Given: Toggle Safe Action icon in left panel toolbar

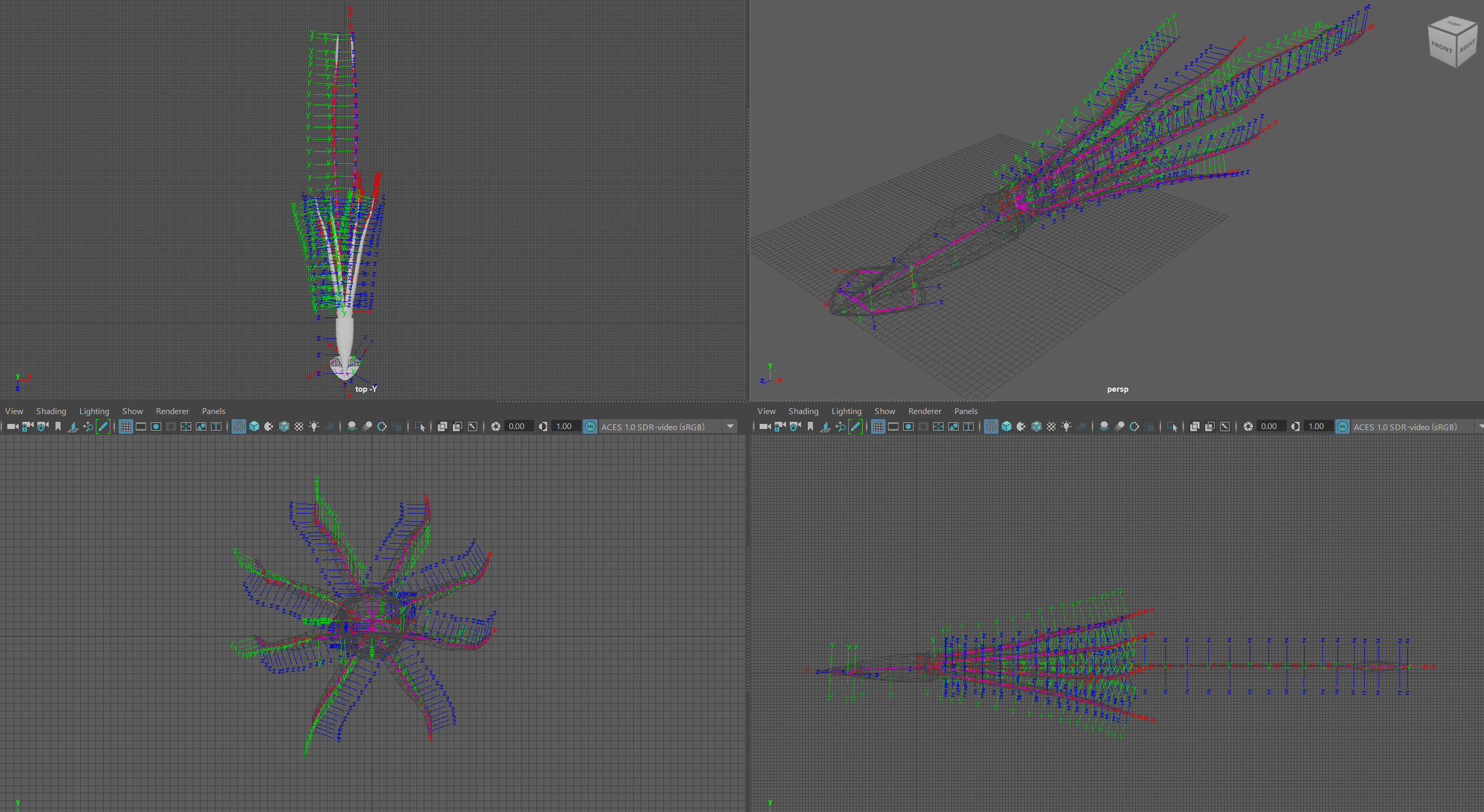Looking at the screenshot, I should coord(201,426).
